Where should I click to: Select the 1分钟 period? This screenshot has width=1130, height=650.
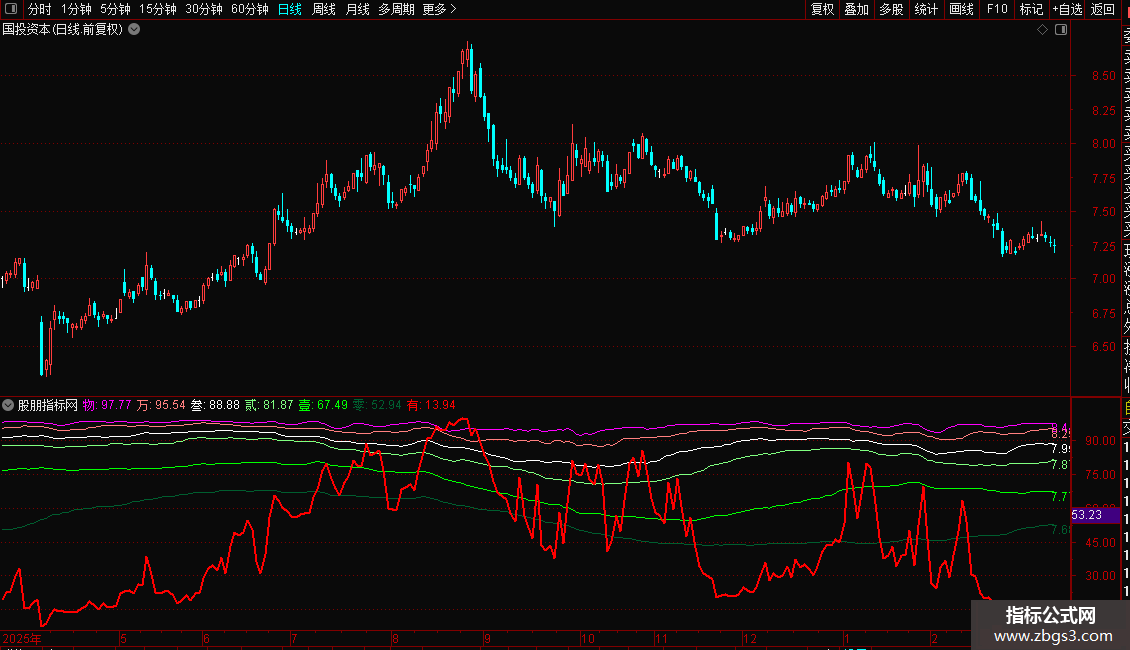(76, 9)
